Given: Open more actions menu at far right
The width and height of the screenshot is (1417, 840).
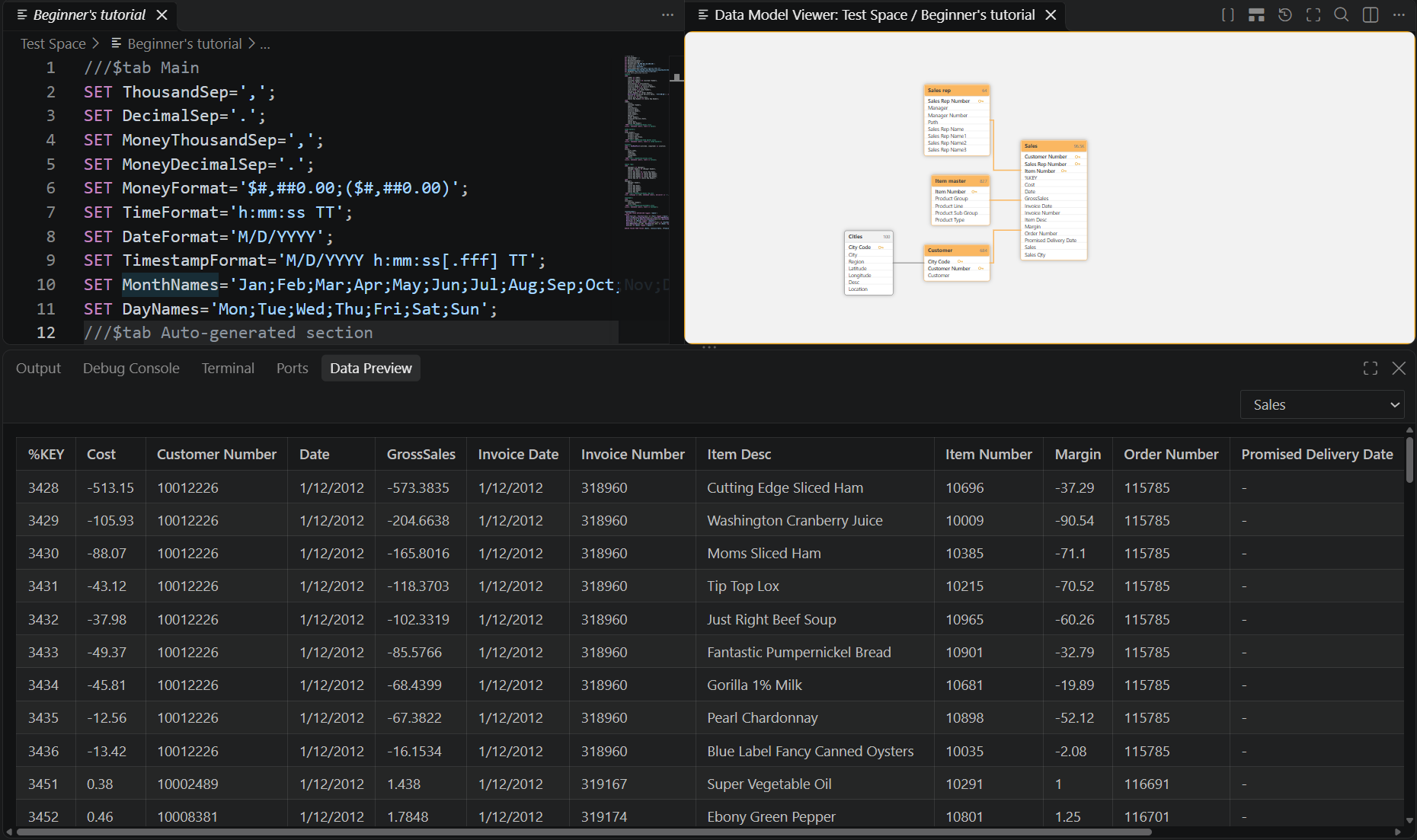Looking at the screenshot, I should [1399, 15].
